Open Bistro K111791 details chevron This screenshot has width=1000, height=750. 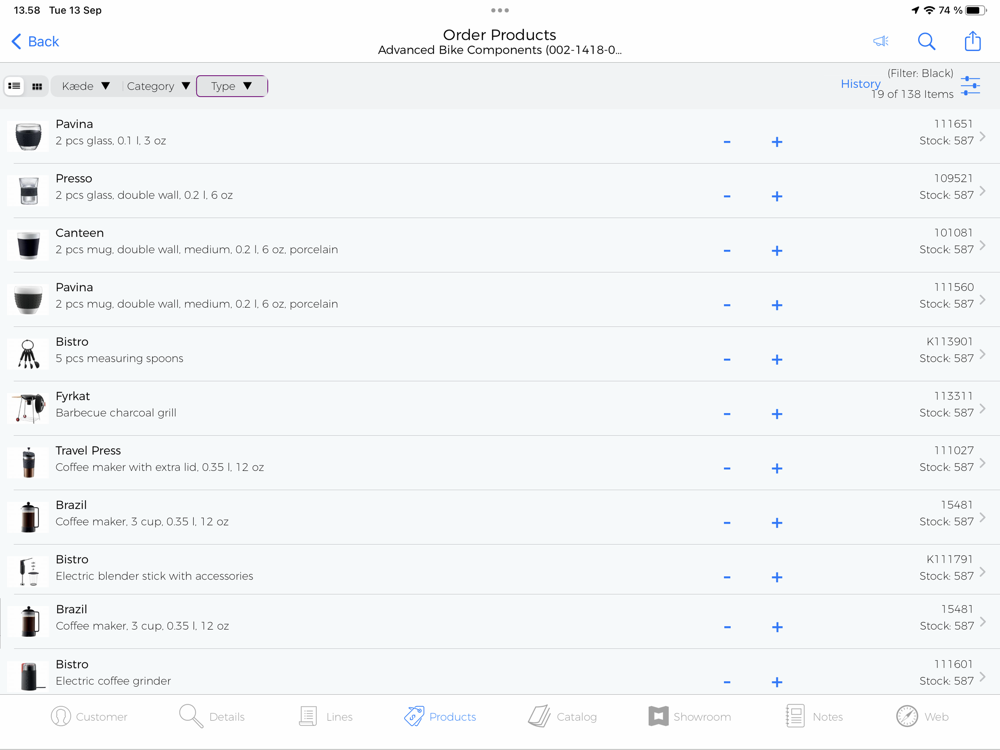(983, 571)
